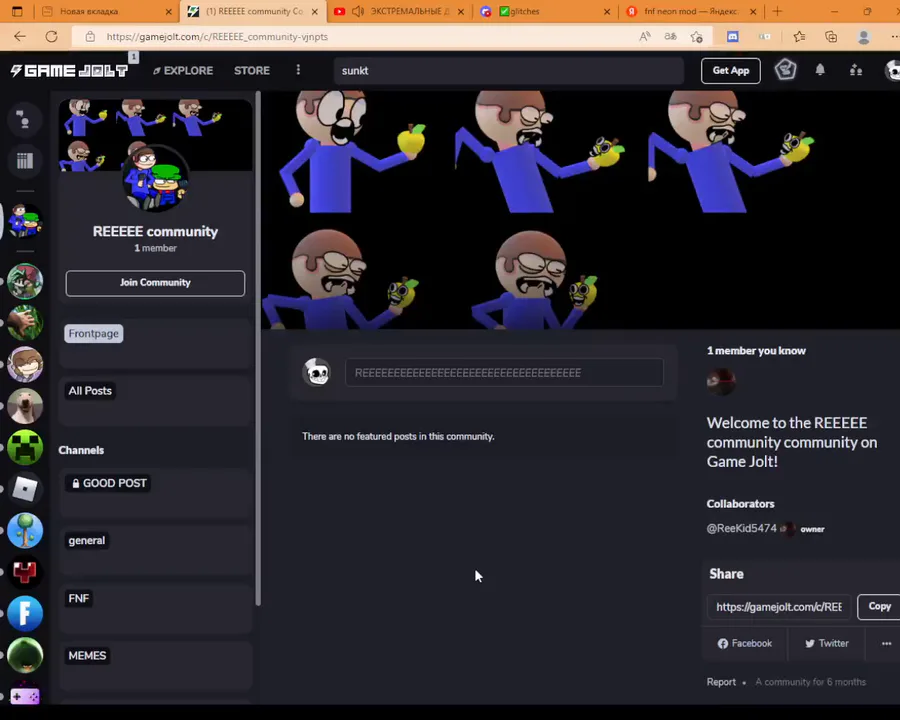900x720 pixels.
Task: Open the dog face community icon
Action: [25, 406]
